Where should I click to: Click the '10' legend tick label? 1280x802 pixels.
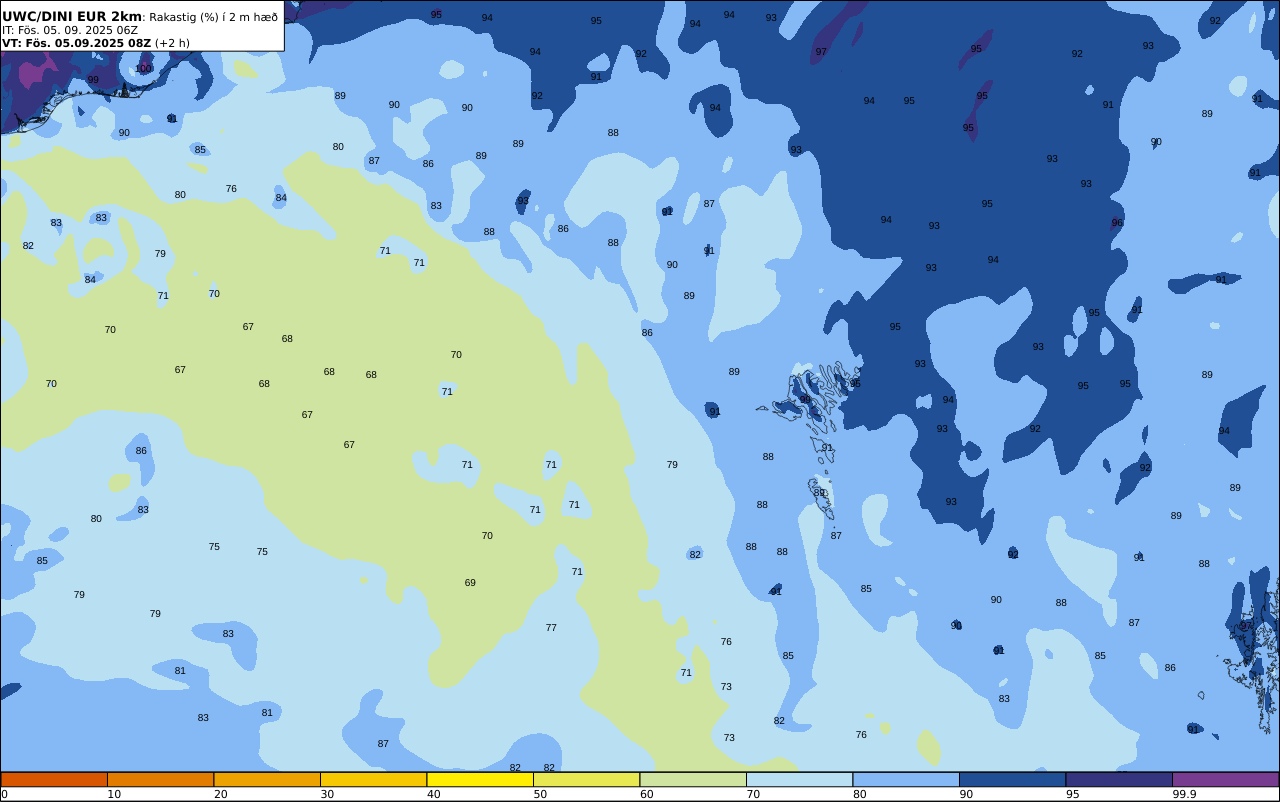[114, 794]
